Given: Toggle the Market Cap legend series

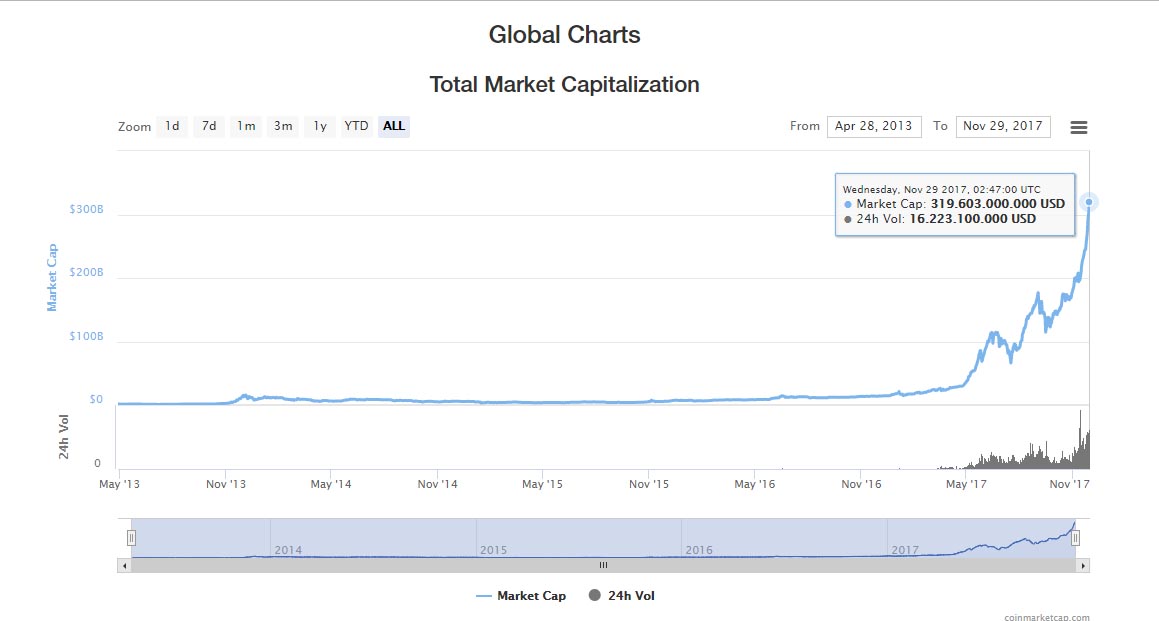Looking at the screenshot, I should [x=520, y=596].
